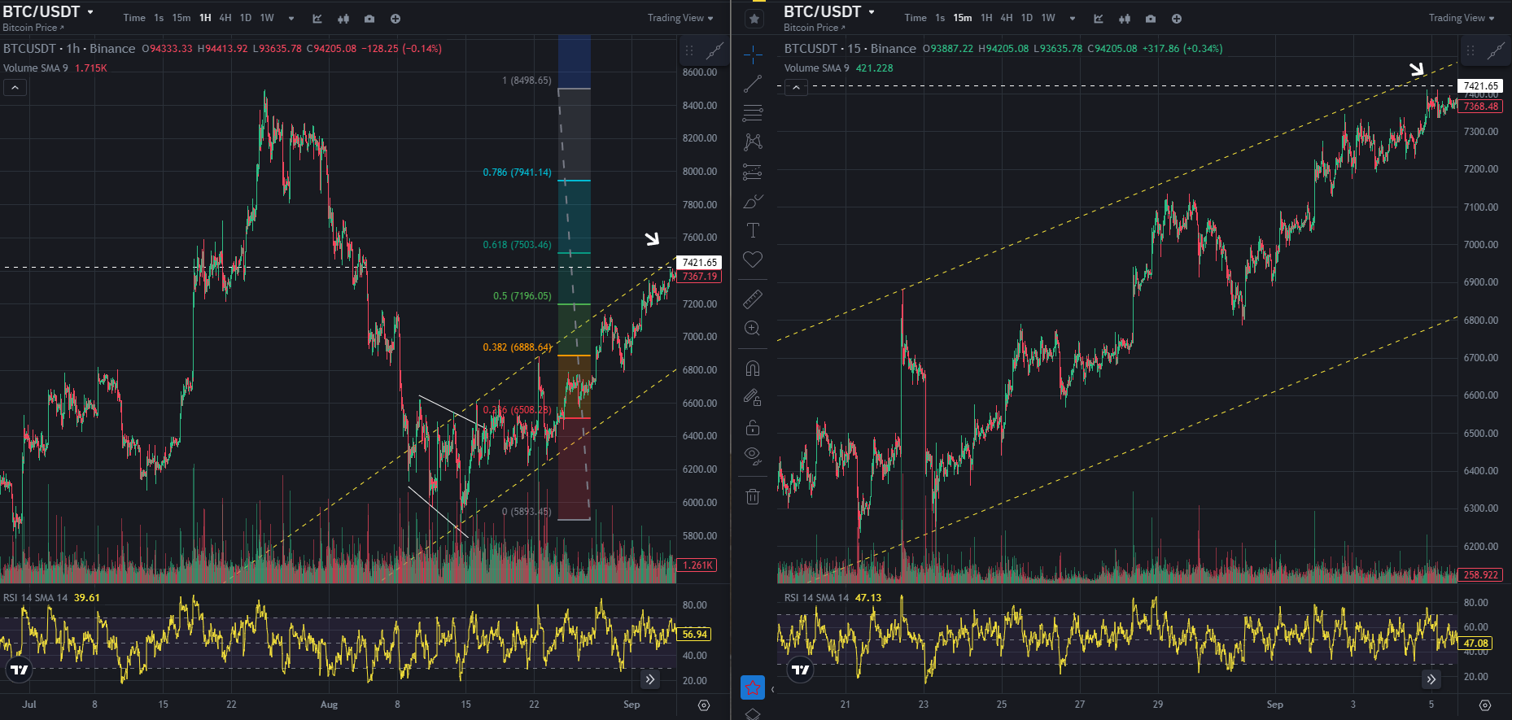Click the 0.618 (7503.46) Fibonacci level label
The height and width of the screenshot is (721, 1518).
pos(515,245)
